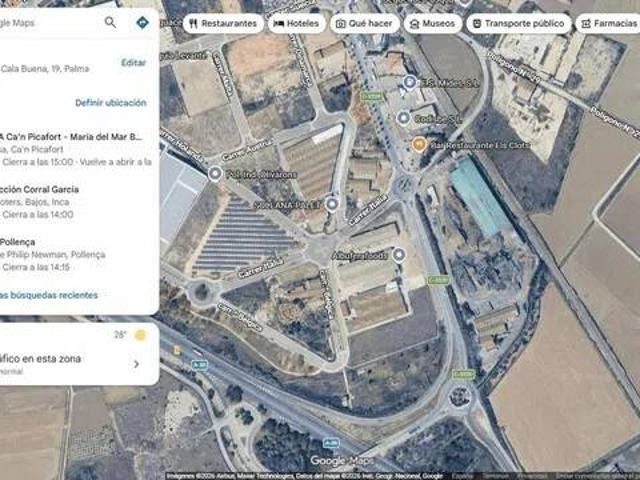Open recent search Ca'n Picafort - Maria del Mar
Screen dimensions: 640x480
[78, 149]
